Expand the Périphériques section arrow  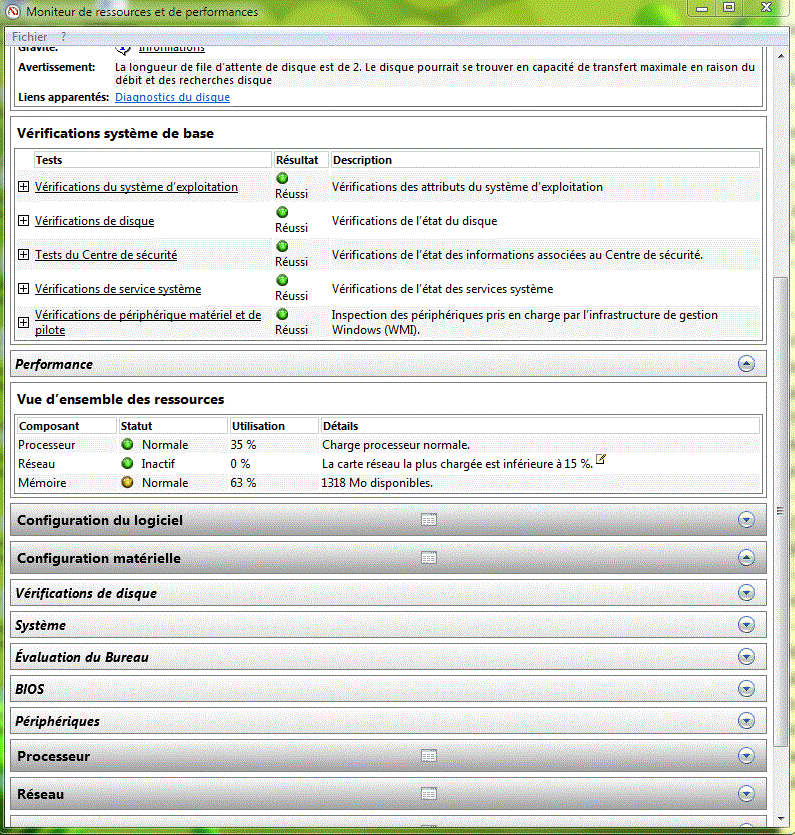[746, 721]
